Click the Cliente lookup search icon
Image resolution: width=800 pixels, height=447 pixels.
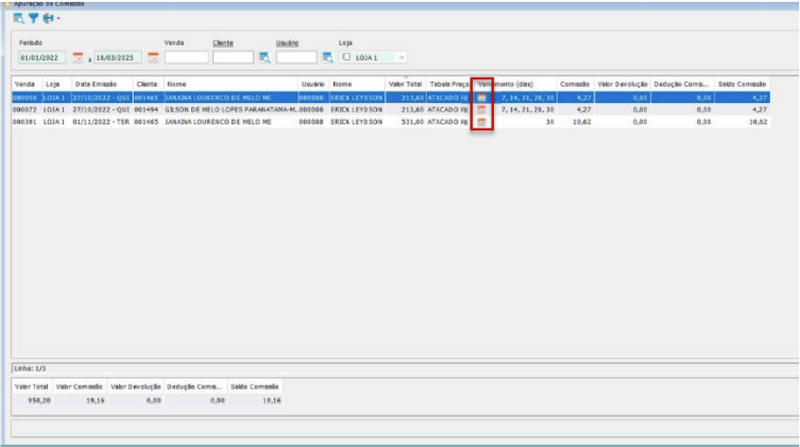(264, 58)
